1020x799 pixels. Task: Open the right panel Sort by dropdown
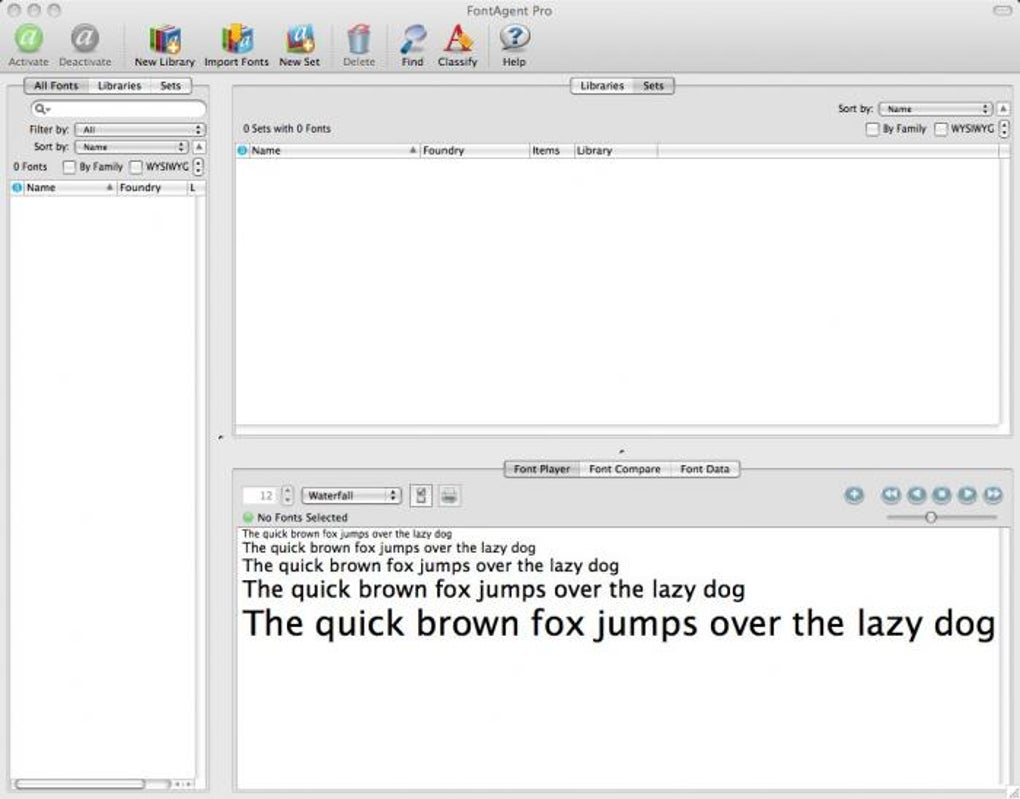[935, 109]
